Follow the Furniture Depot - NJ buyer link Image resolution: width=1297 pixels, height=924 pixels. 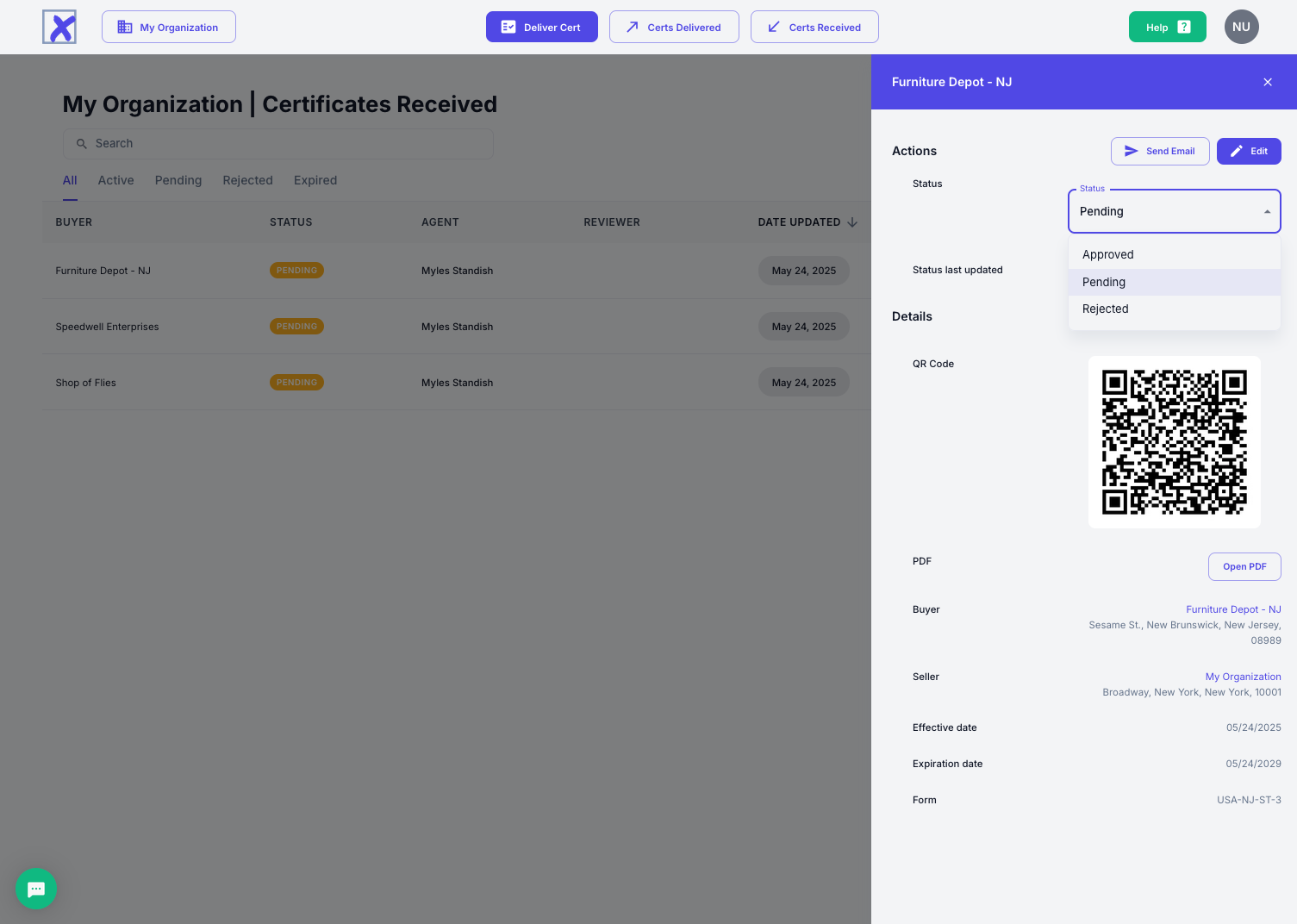pyautogui.click(x=1232, y=609)
